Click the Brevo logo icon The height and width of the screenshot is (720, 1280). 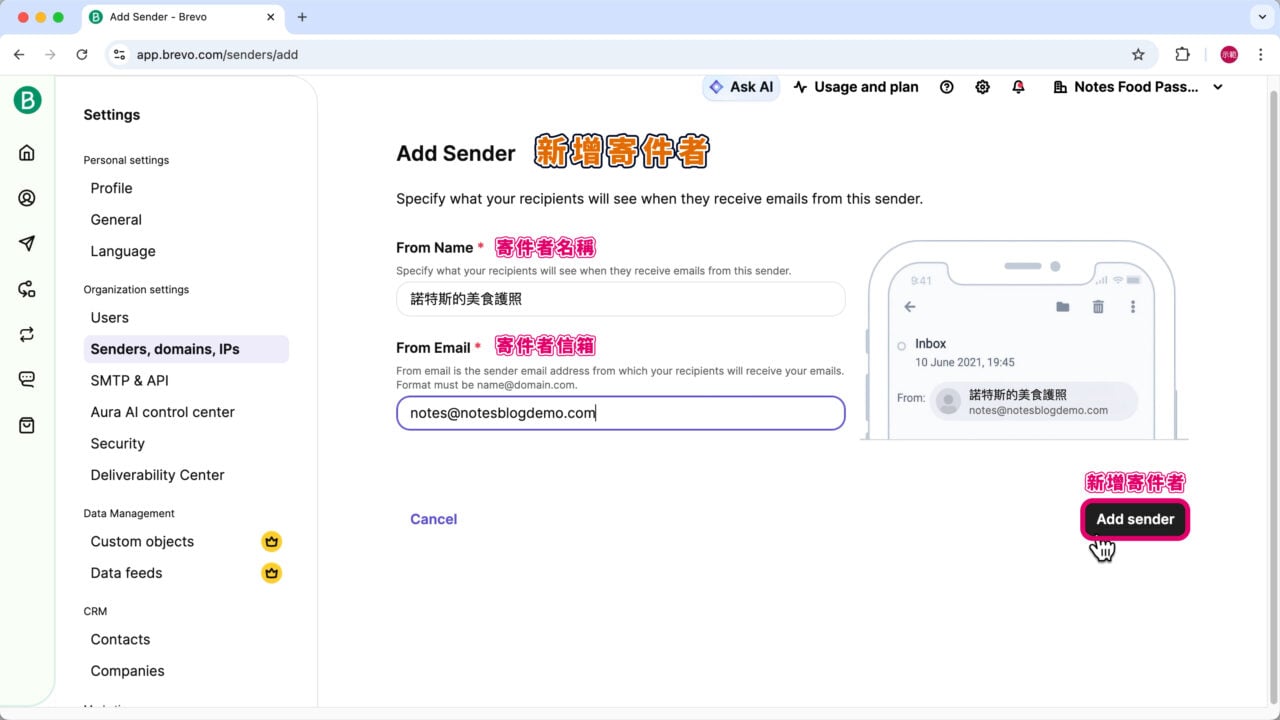[27, 100]
